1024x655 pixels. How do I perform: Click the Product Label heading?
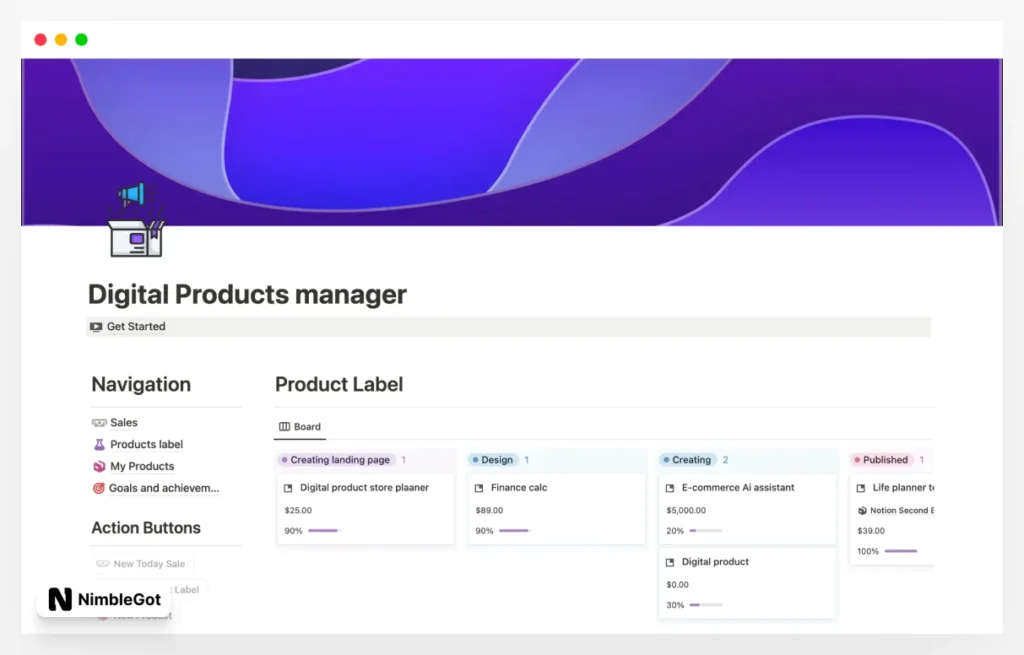click(x=339, y=385)
